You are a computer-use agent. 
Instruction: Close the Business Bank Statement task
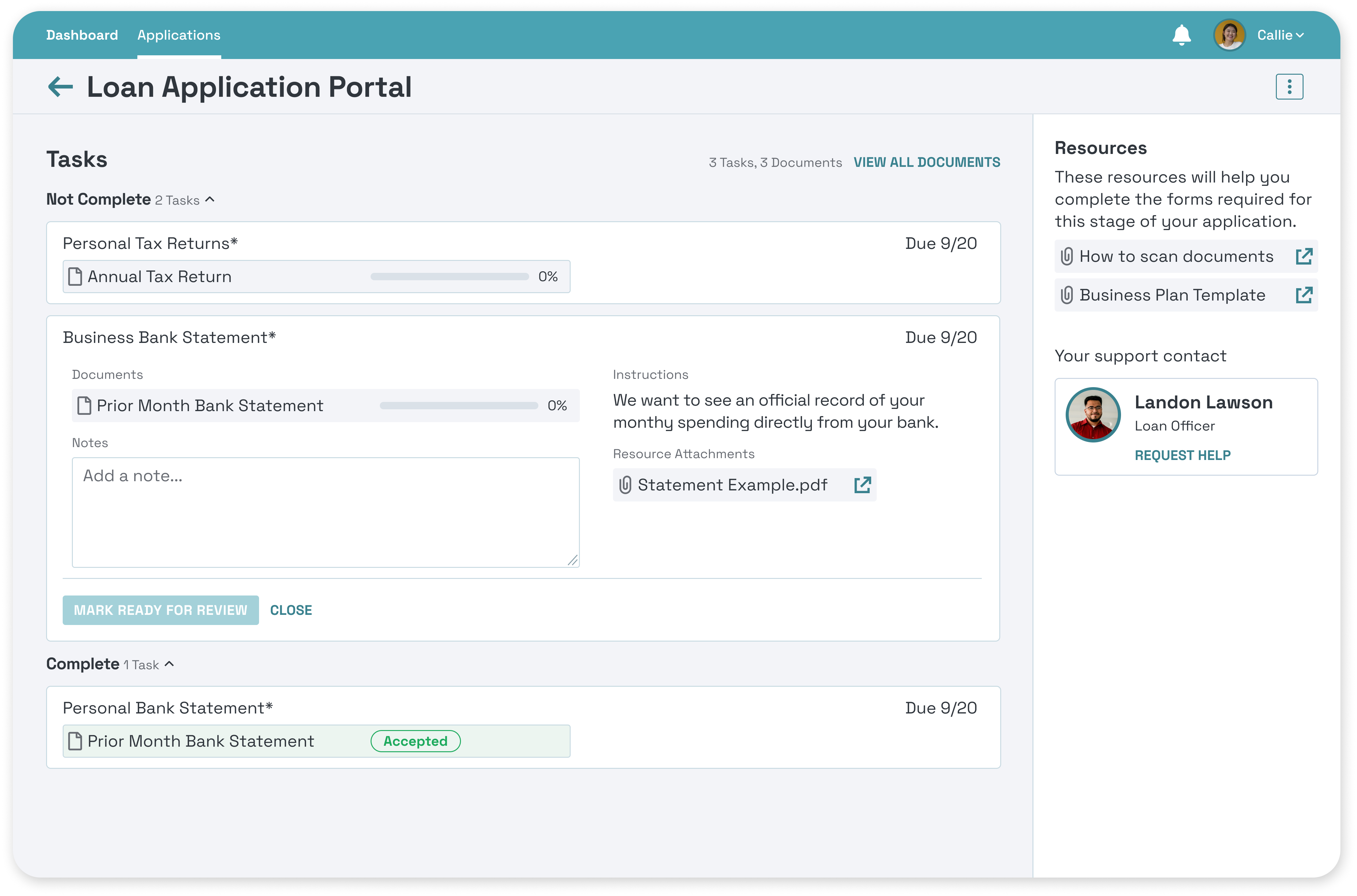coord(291,610)
